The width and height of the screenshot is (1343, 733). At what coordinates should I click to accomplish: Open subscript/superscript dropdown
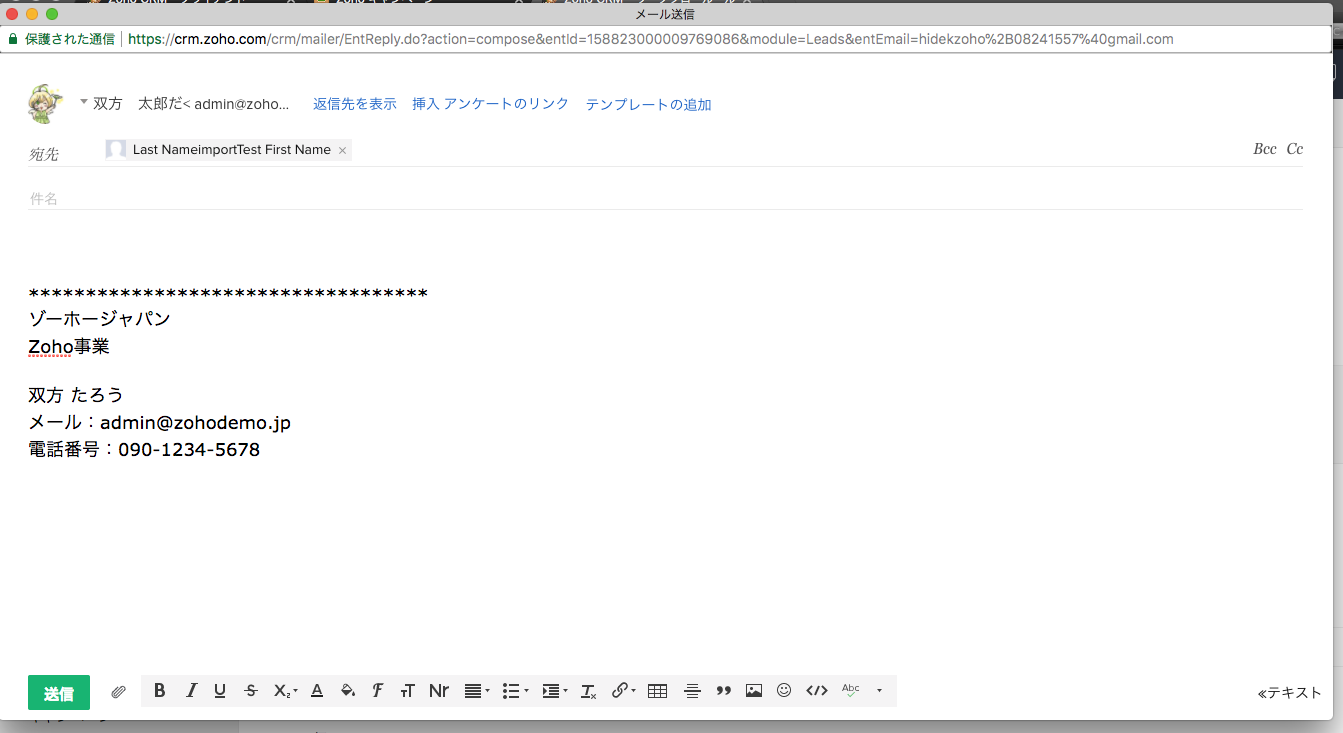pos(285,691)
